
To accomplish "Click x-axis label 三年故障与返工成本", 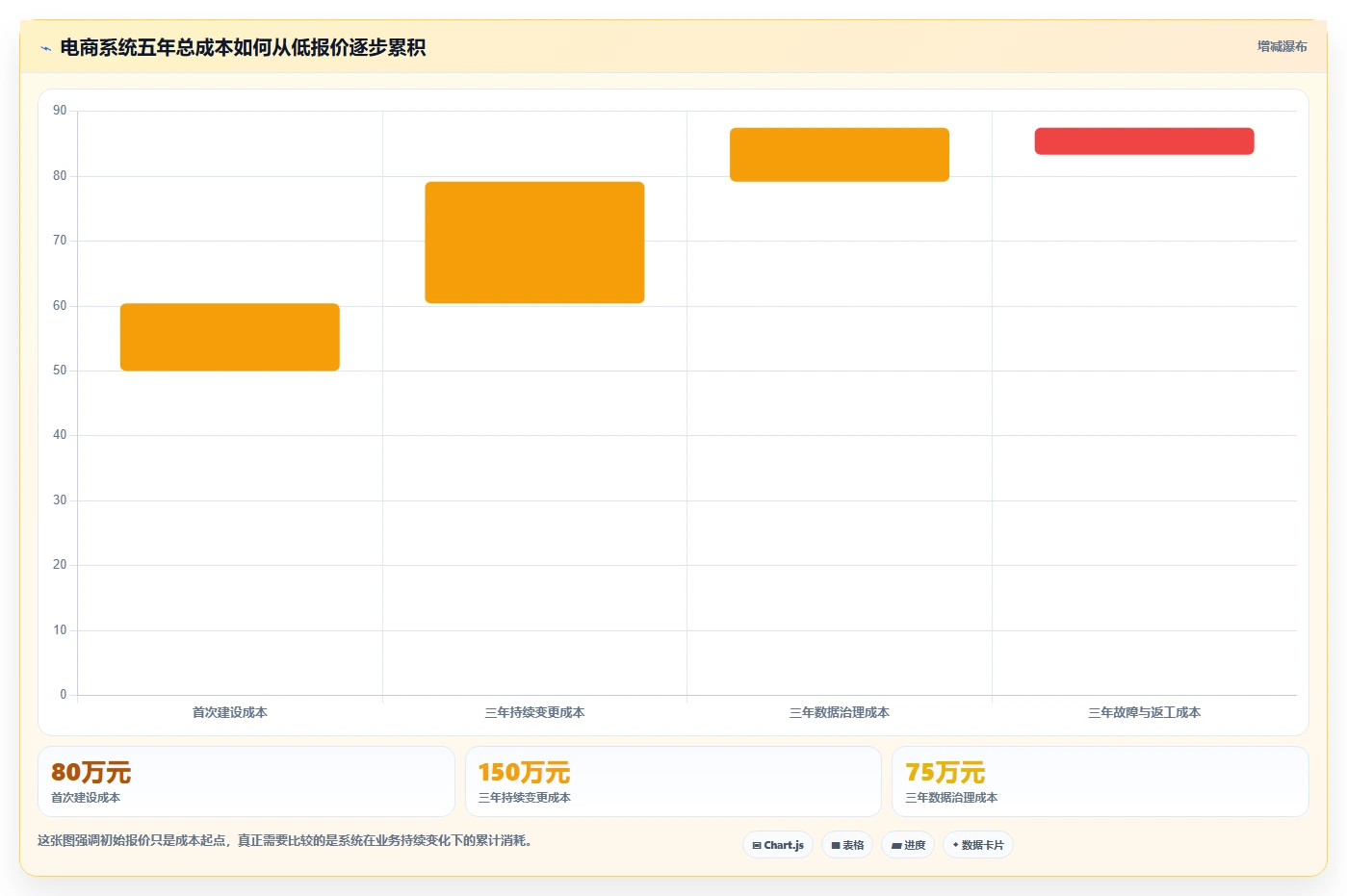I will (x=1144, y=712).
